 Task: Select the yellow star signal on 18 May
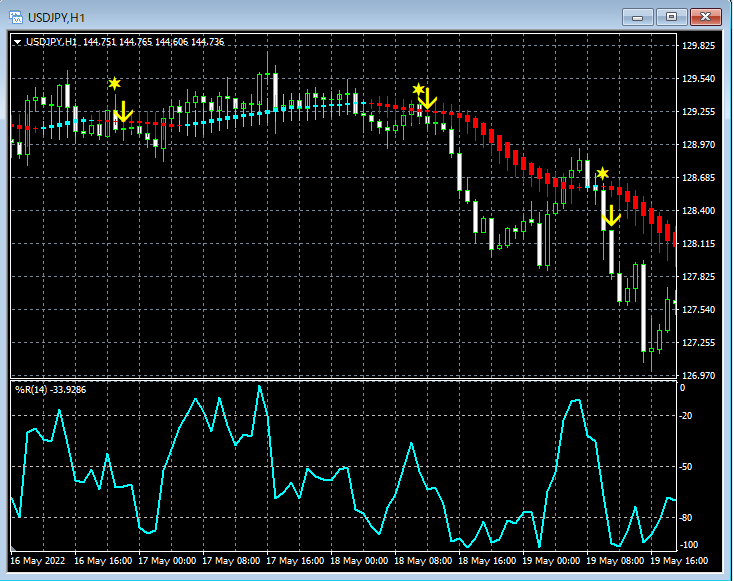click(x=418, y=89)
